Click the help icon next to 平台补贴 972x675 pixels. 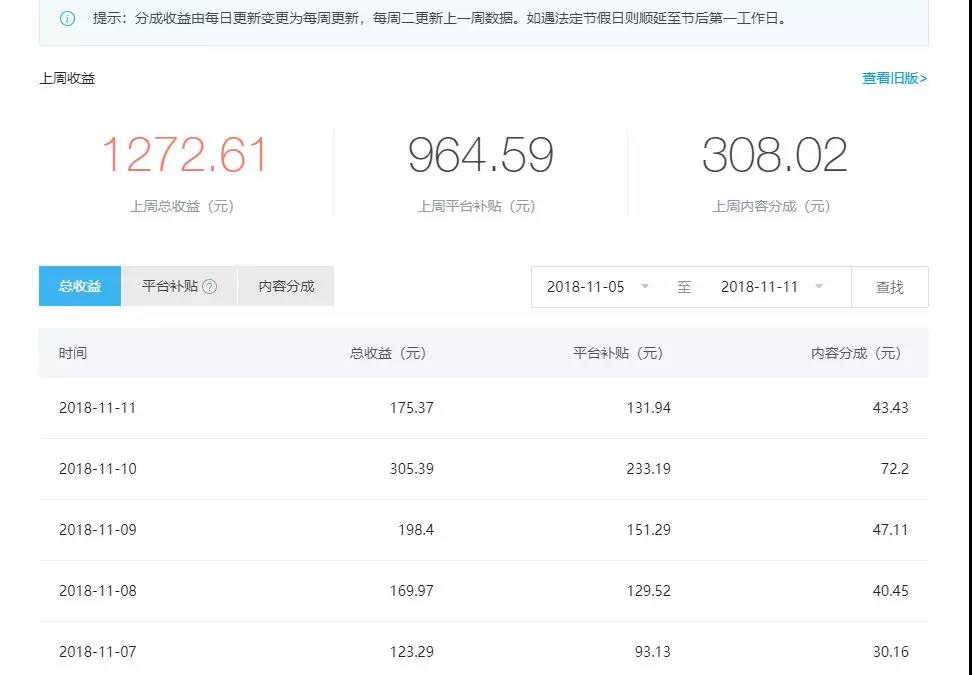[209, 287]
